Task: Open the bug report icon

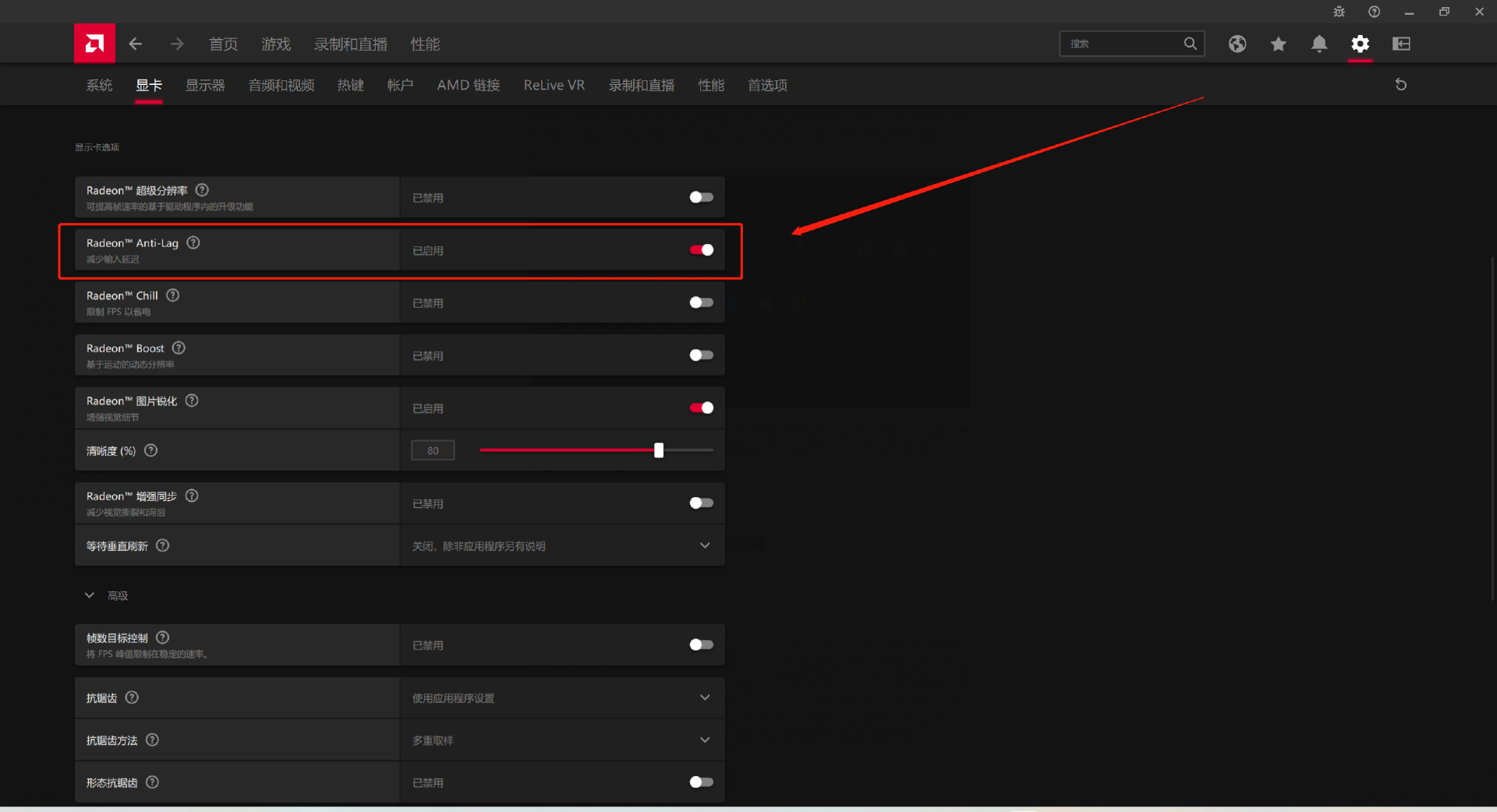Action: click(x=1339, y=12)
